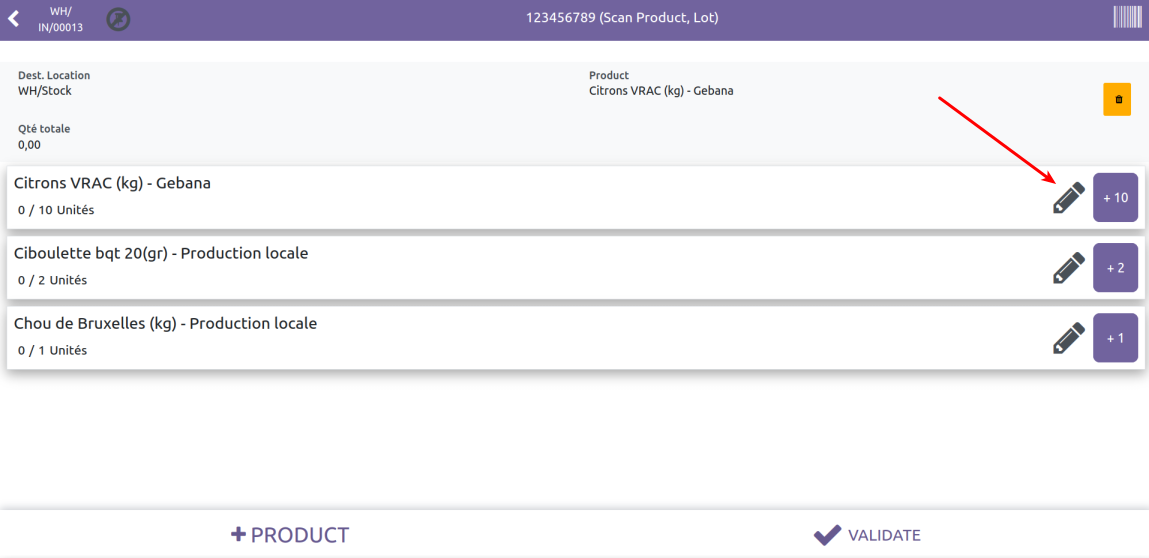The width and height of the screenshot is (1149, 558).
Task: Edit the Ciboulette bqt line with pencil
Action: (1068, 268)
